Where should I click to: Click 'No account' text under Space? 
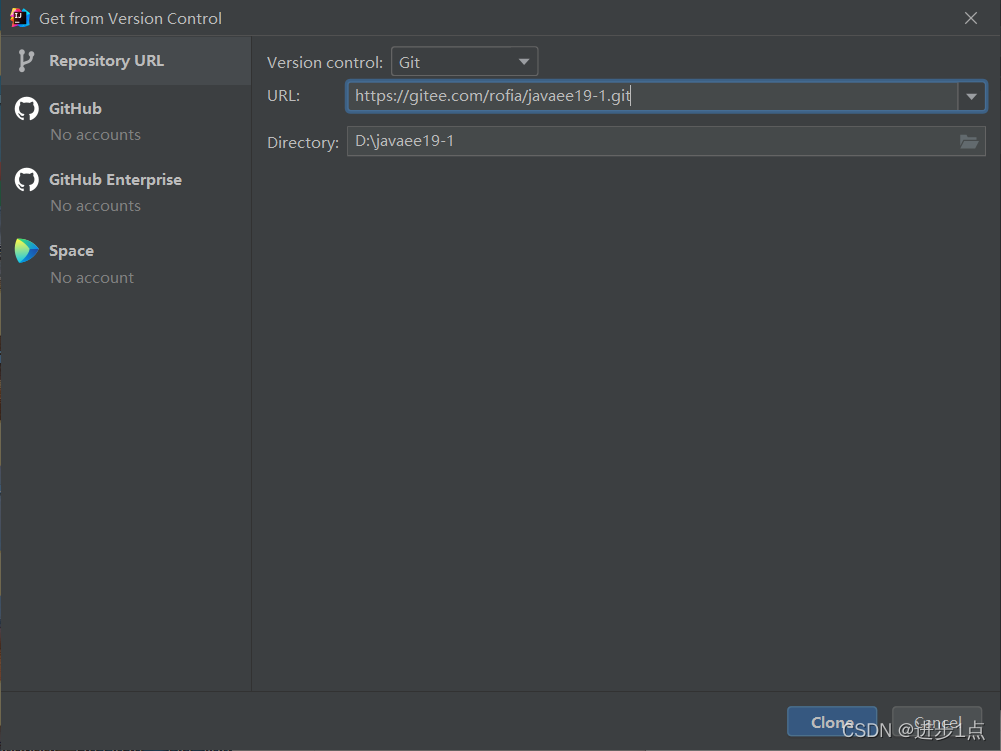[x=93, y=278]
